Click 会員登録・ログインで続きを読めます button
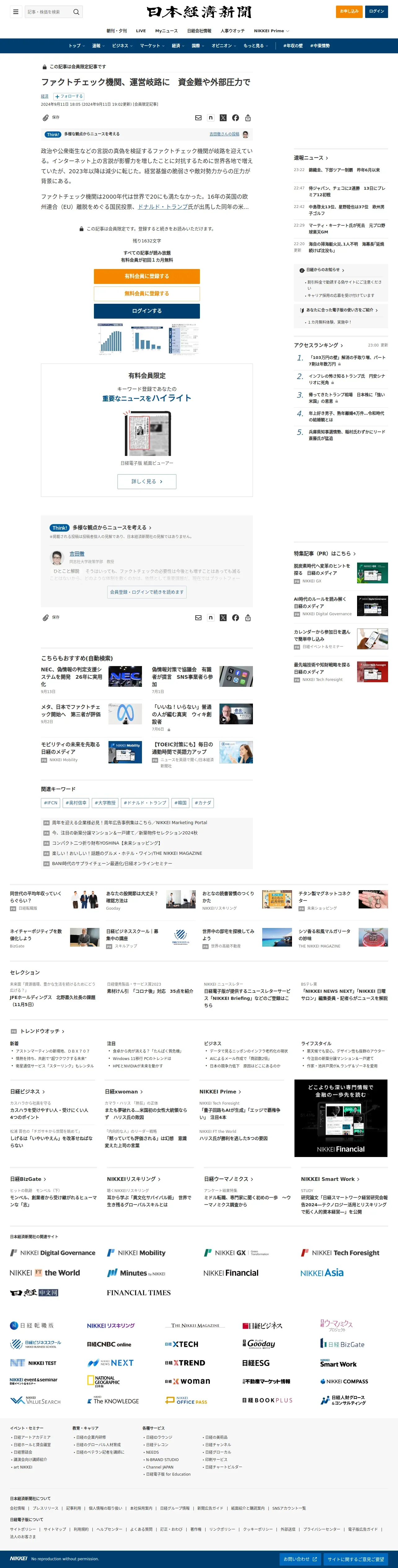The height and width of the screenshot is (1568, 398). pos(147,592)
